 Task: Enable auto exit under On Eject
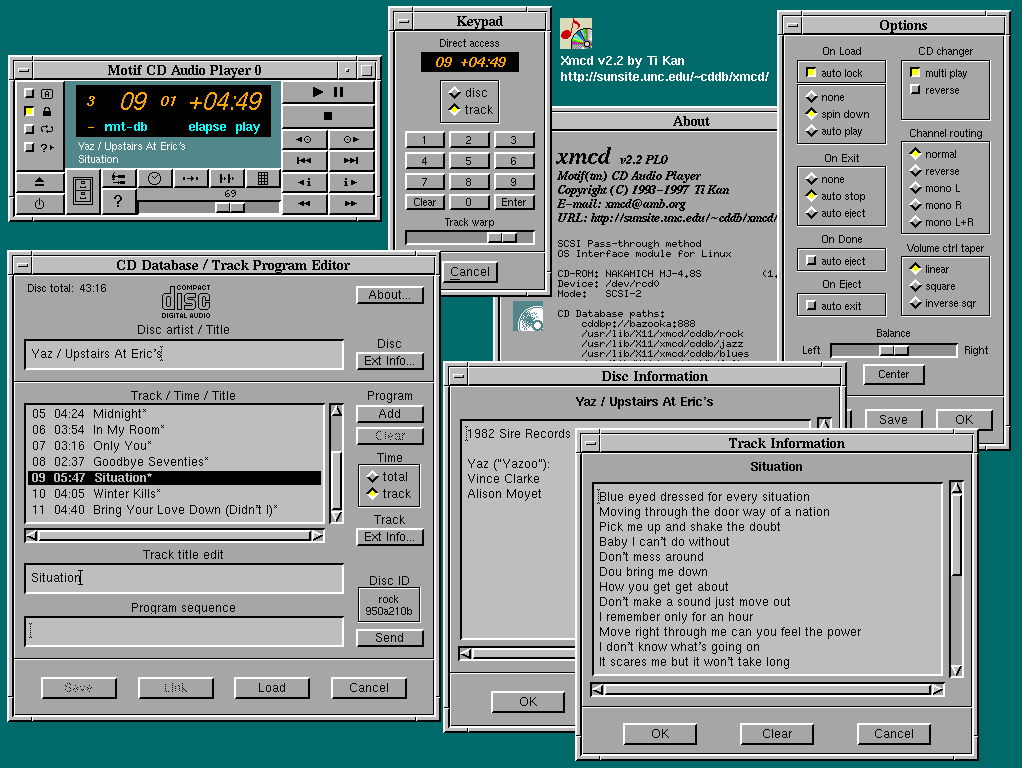[811, 305]
